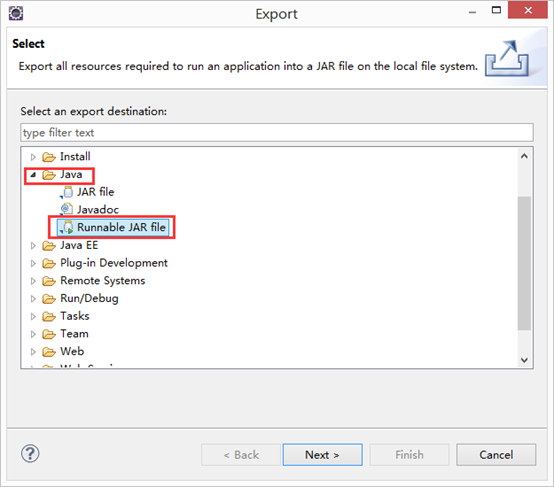Select the "Web" label

point(72,351)
